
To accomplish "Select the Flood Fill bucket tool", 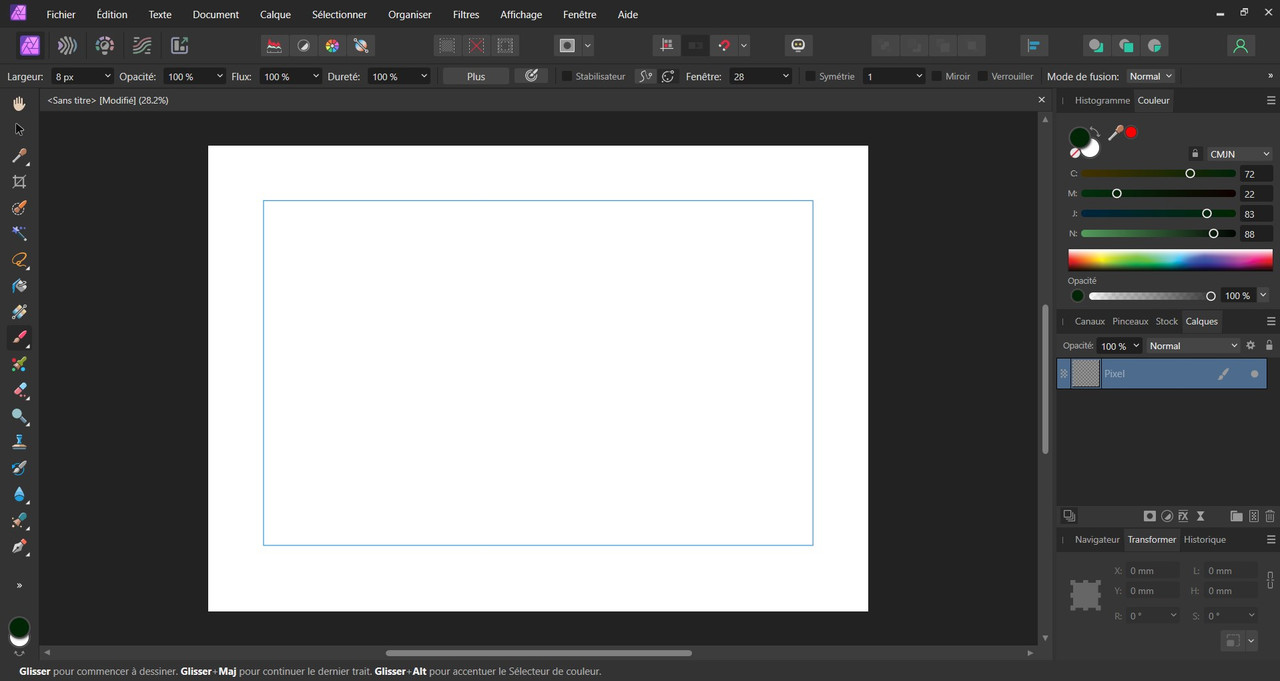I will point(19,286).
